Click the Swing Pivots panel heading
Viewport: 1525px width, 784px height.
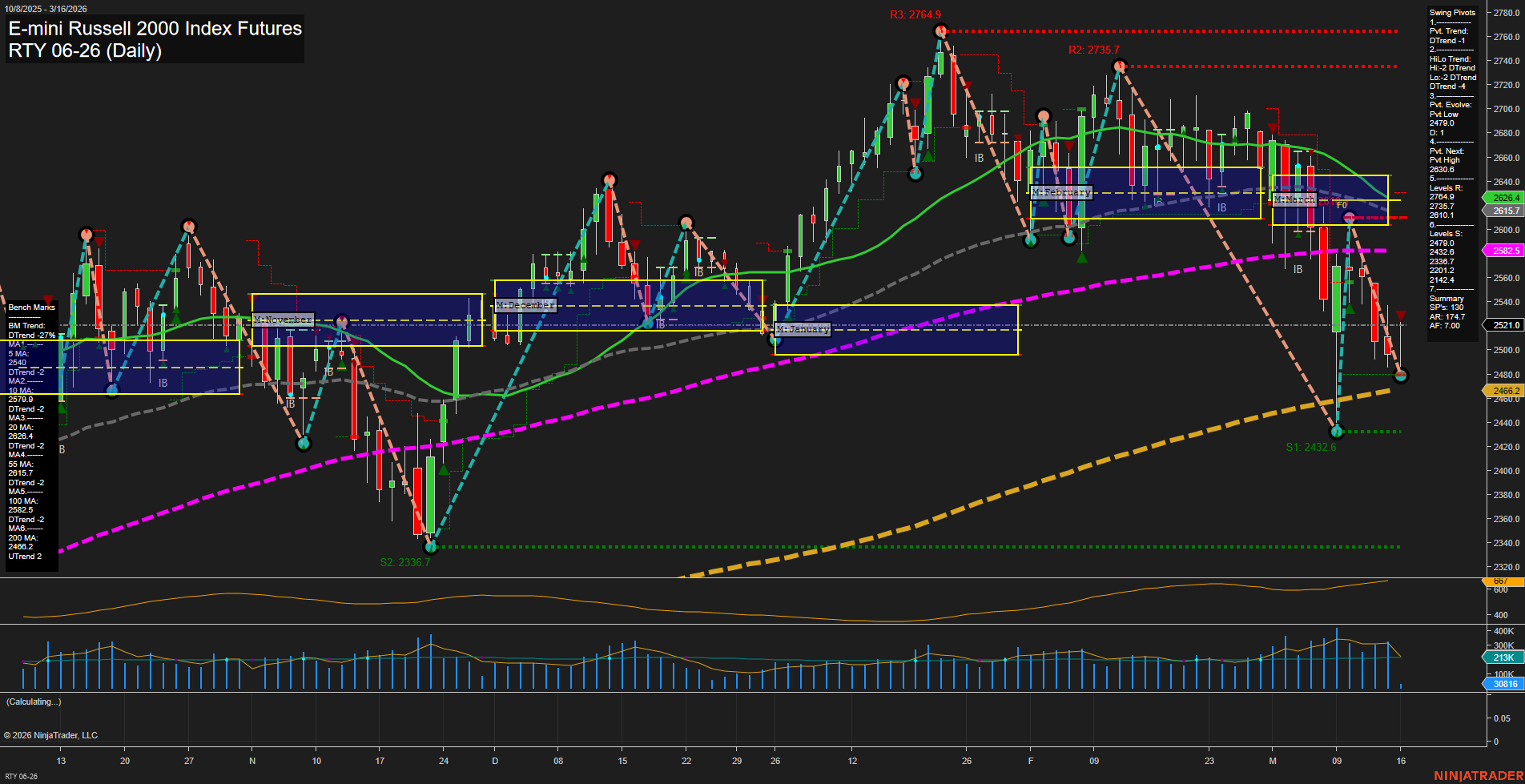[1452, 13]
